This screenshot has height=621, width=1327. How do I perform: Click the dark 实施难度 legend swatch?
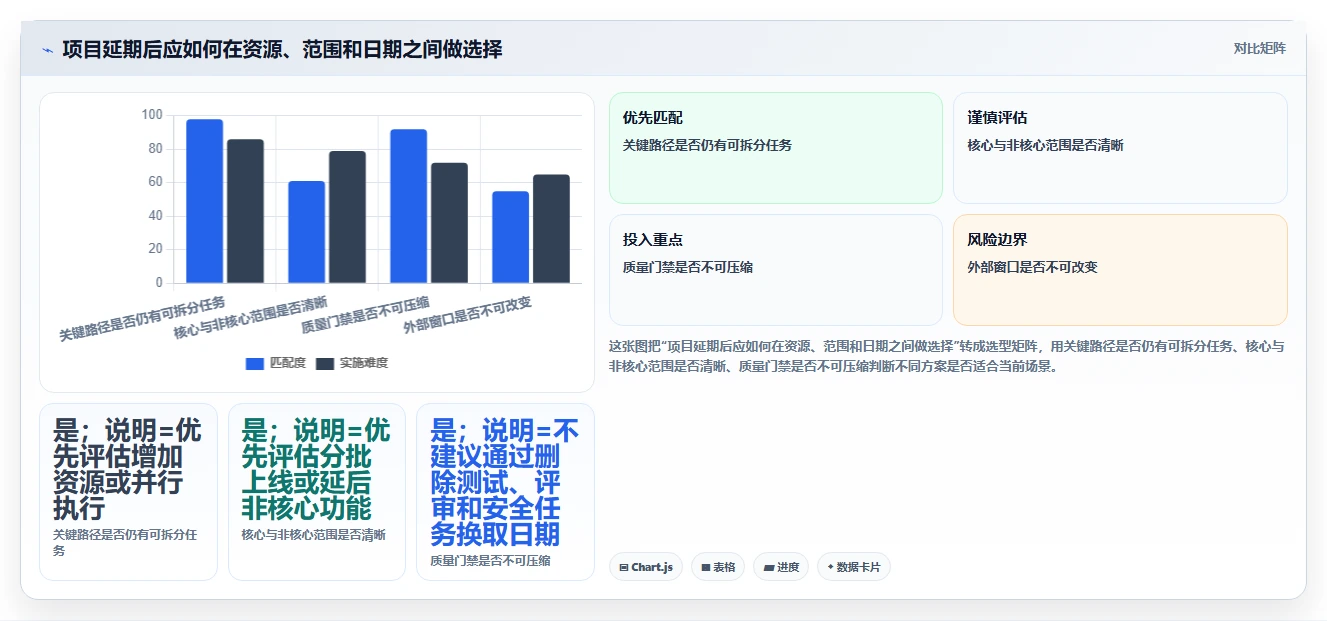point(325,363)
